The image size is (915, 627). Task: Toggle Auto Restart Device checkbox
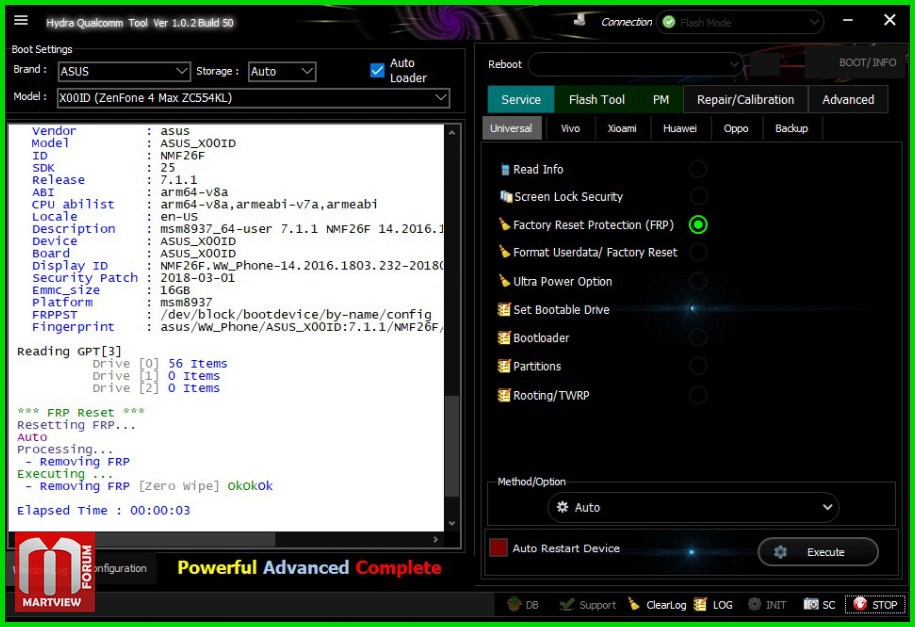pos(498,548)
